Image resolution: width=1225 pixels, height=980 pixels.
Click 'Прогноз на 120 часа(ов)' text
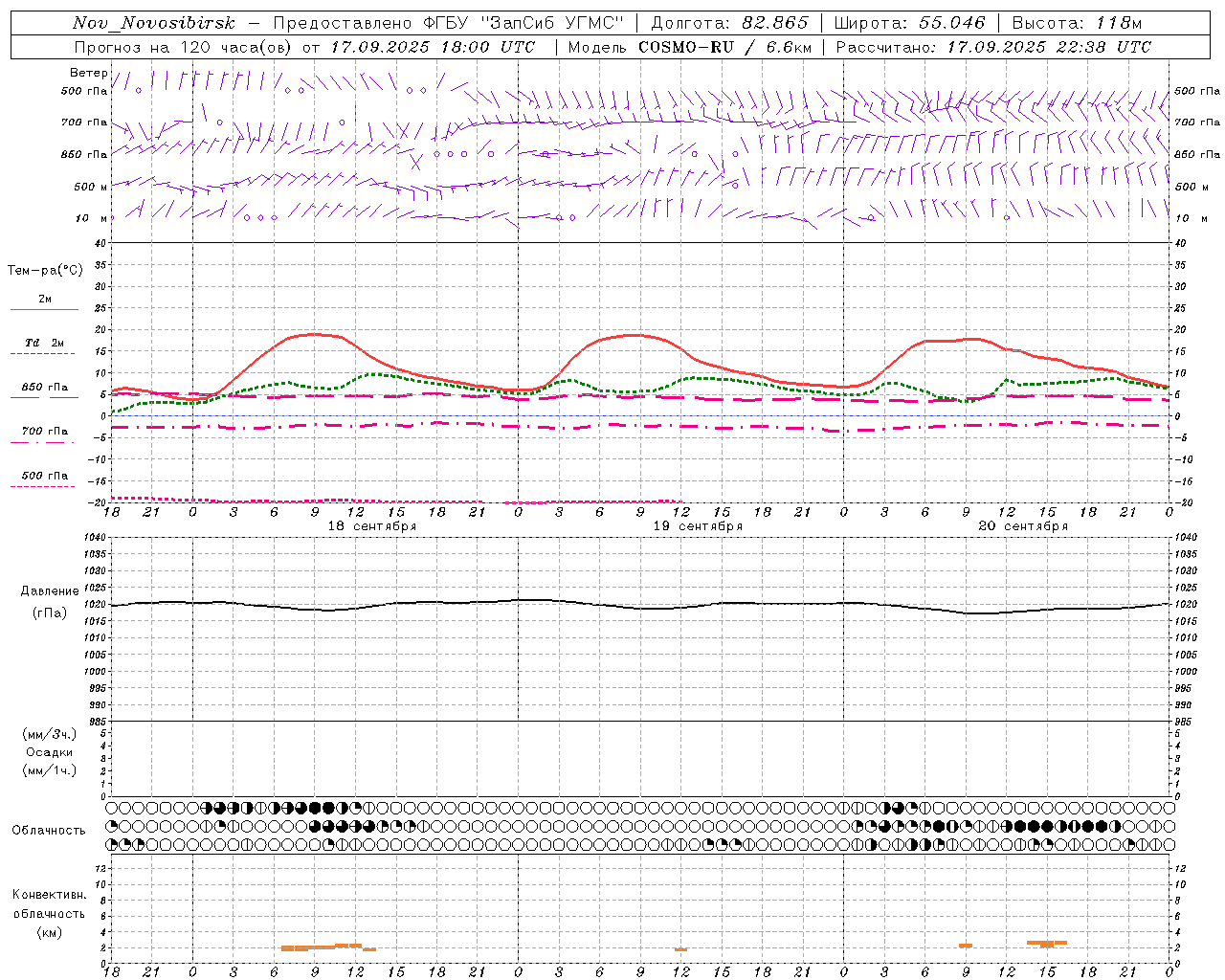[183, 47]
